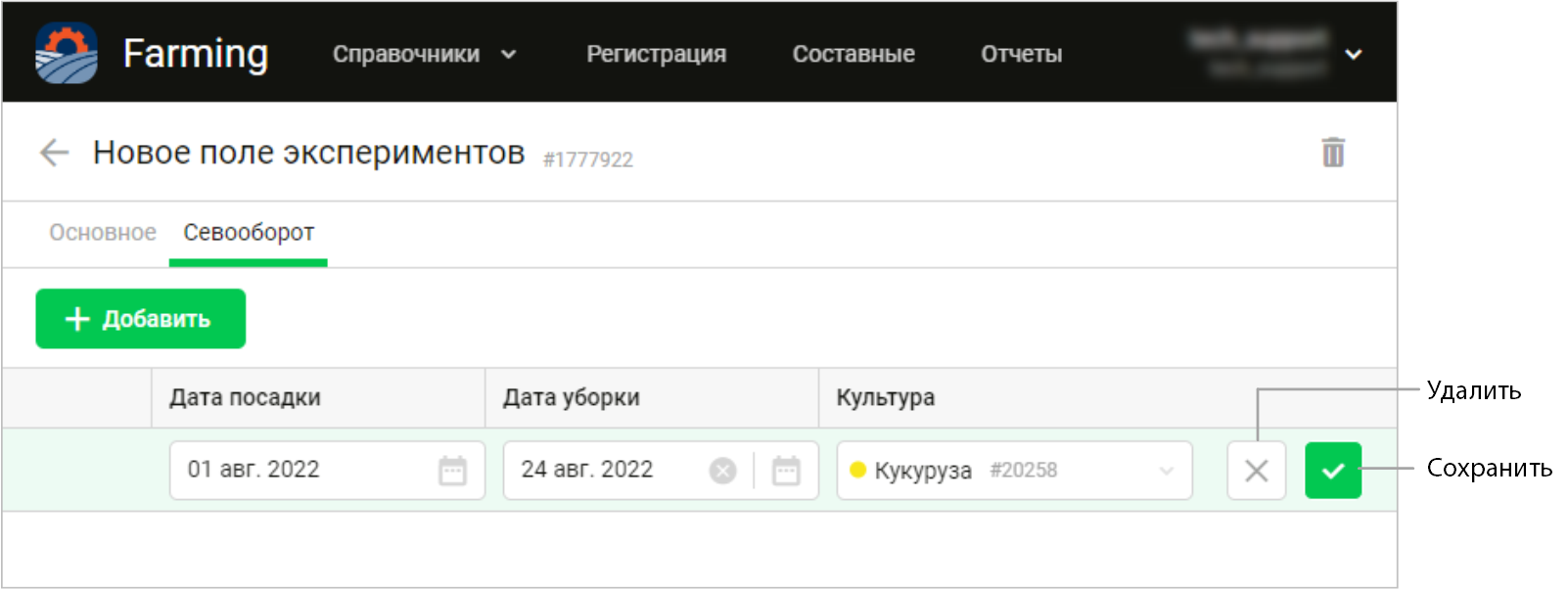
Task: Click the Культура column header
Action: (x=886, y=397)
